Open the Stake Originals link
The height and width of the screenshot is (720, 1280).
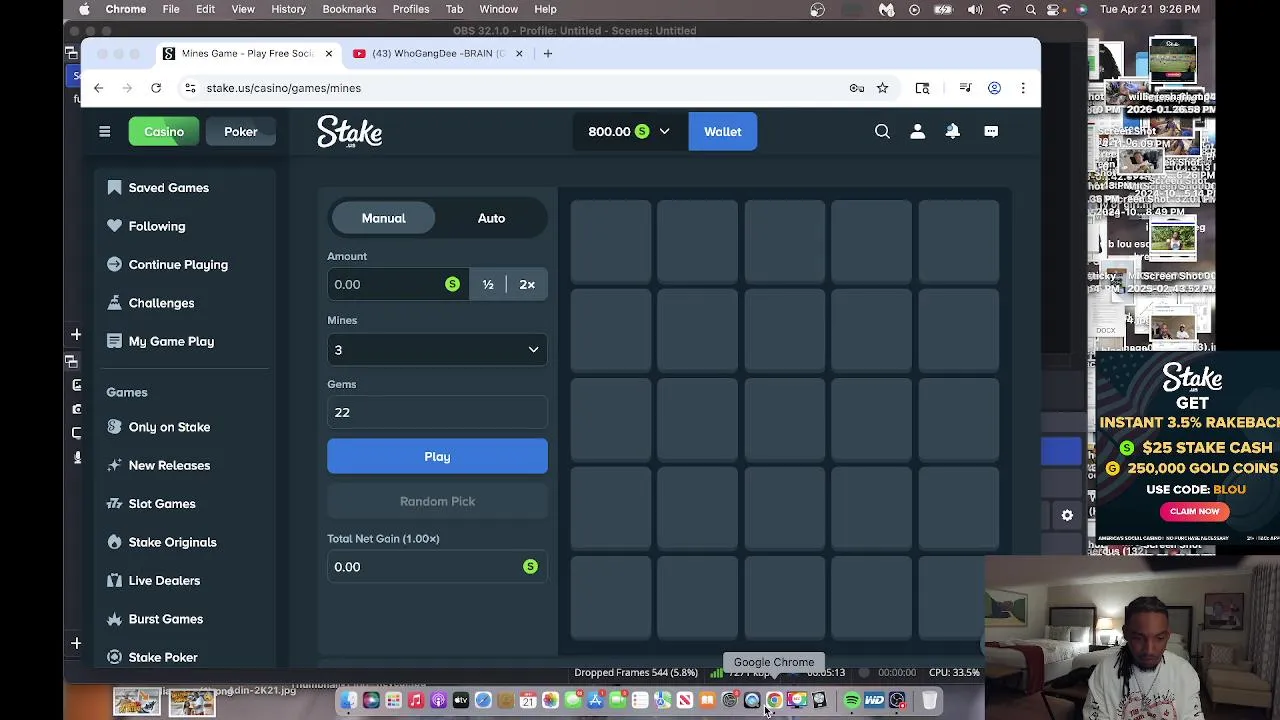coord(172,542)
